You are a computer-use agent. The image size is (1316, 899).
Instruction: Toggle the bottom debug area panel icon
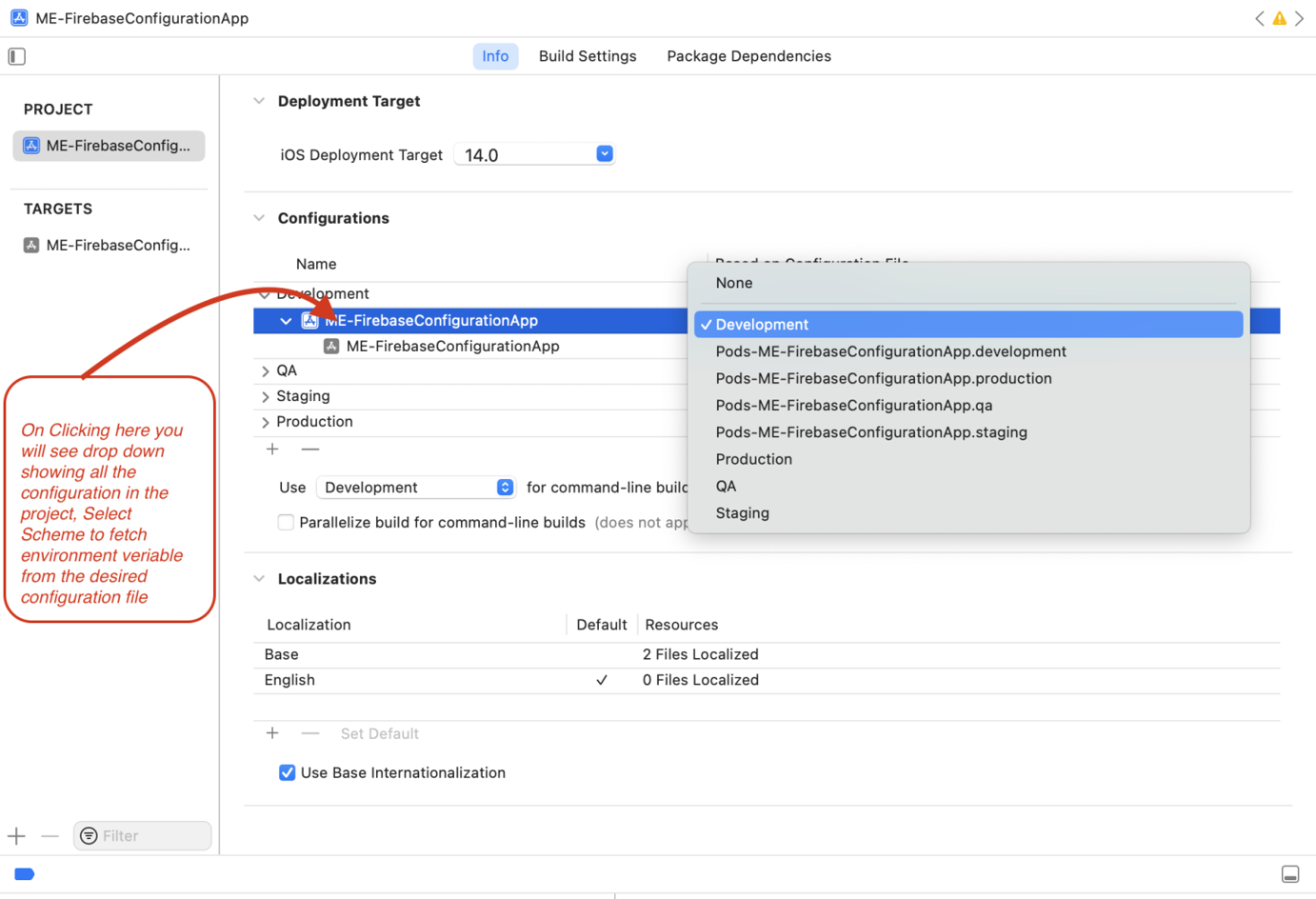[1290, 874]
